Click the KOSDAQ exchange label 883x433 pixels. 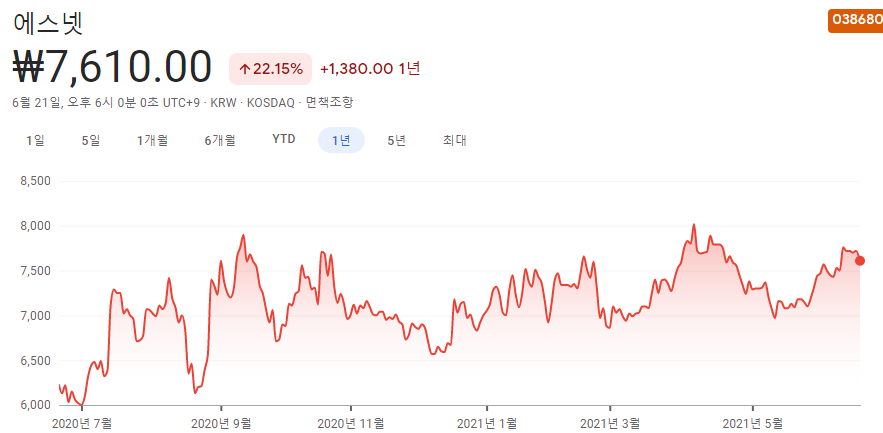tap(271, 102)
